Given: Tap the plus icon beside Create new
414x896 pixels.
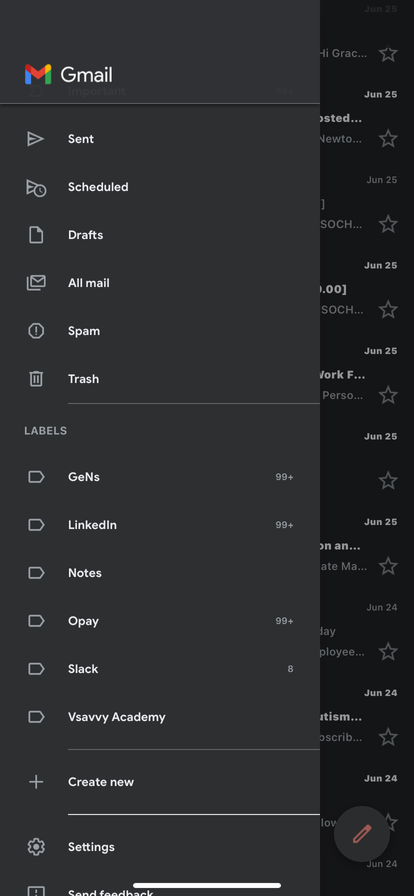Looking at the screenshot, I should (x=36, y=782).
